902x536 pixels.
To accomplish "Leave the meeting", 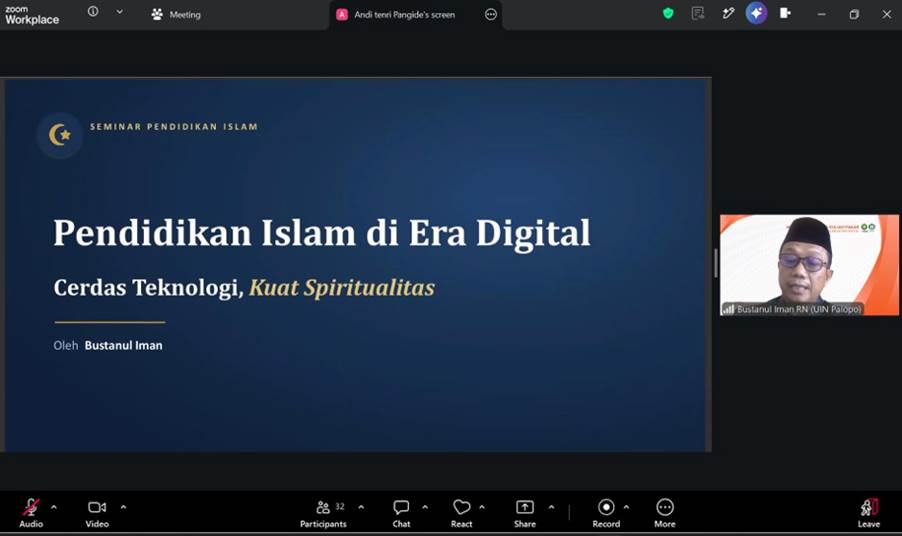I will (x=869, y=513).
